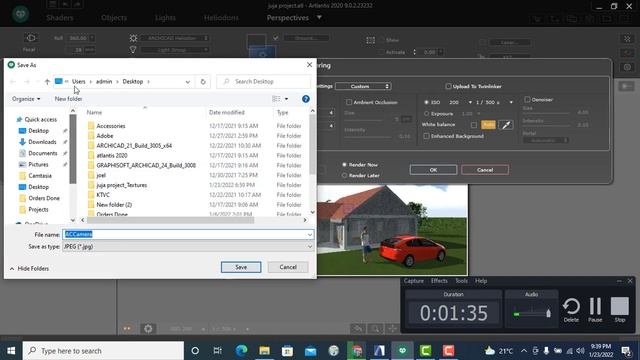640x360 pixels.
Task: Select the New folder (2) entry
Action: [x=114, y=204]
